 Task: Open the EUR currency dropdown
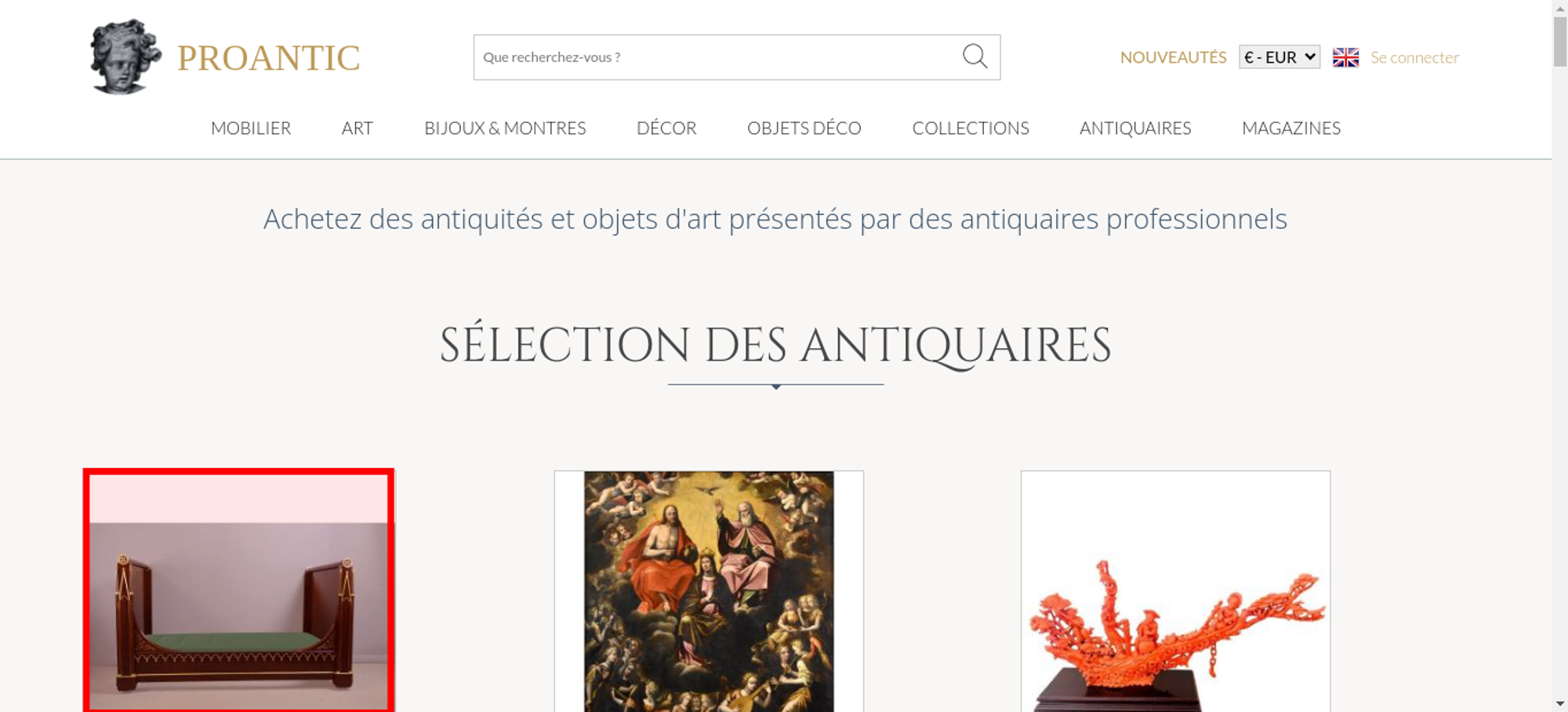coord(1279,57)
